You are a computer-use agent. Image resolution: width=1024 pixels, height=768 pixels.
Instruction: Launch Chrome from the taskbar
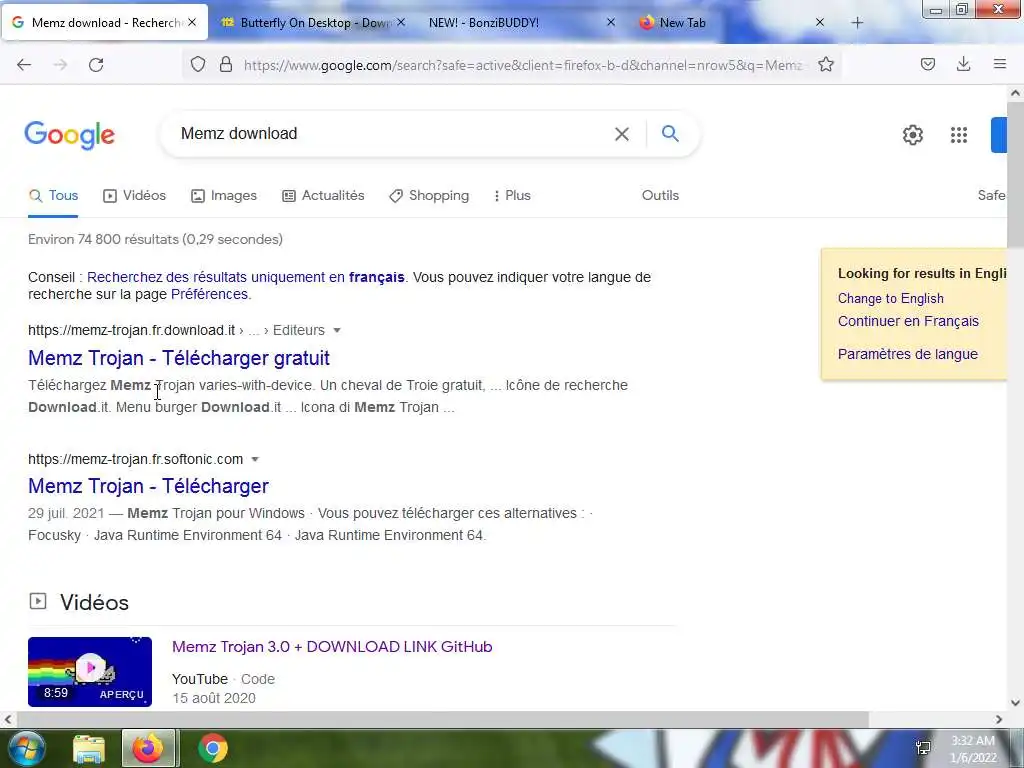213,748
